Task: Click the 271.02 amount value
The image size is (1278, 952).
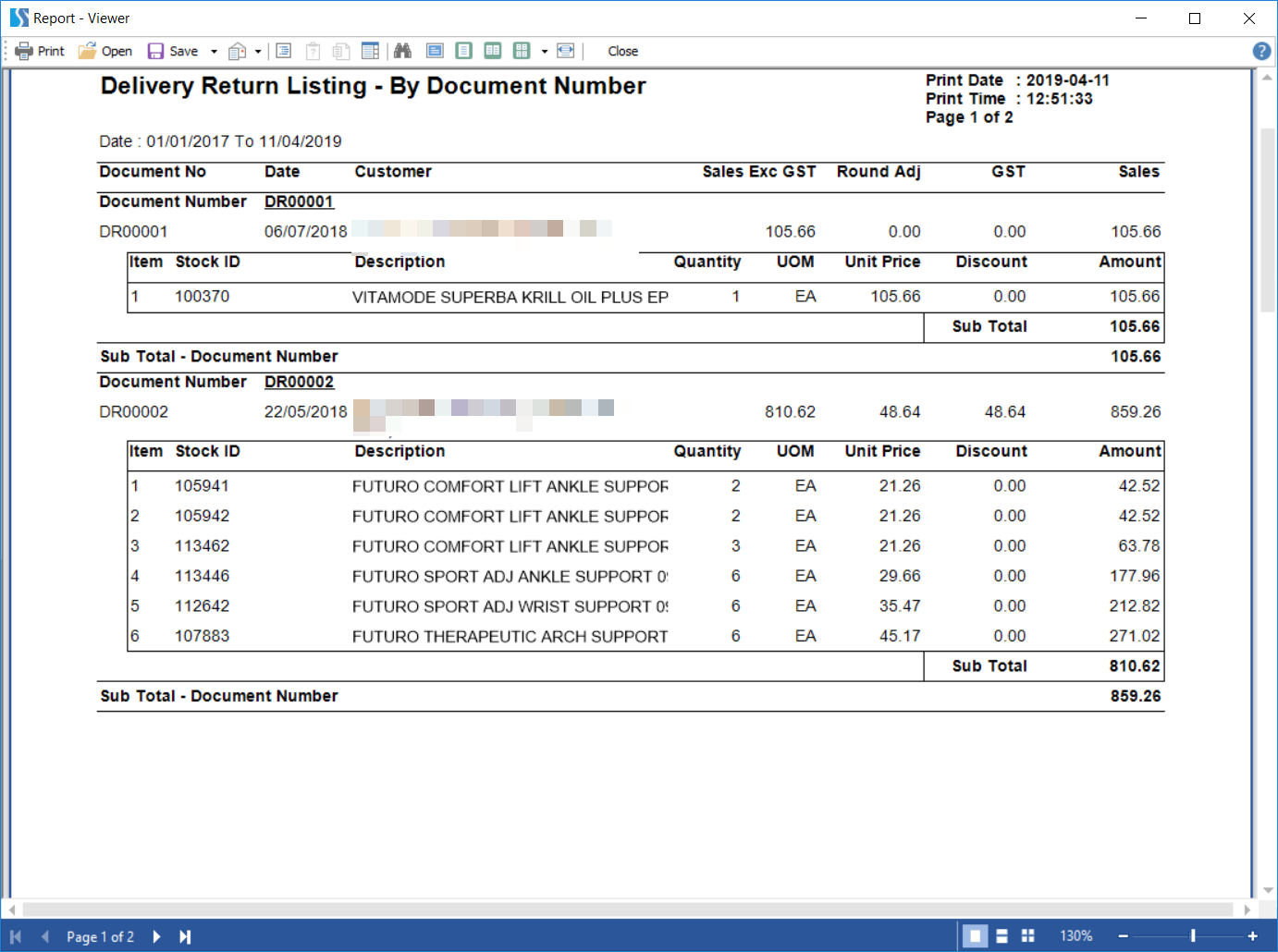Action: point(1135,636)
